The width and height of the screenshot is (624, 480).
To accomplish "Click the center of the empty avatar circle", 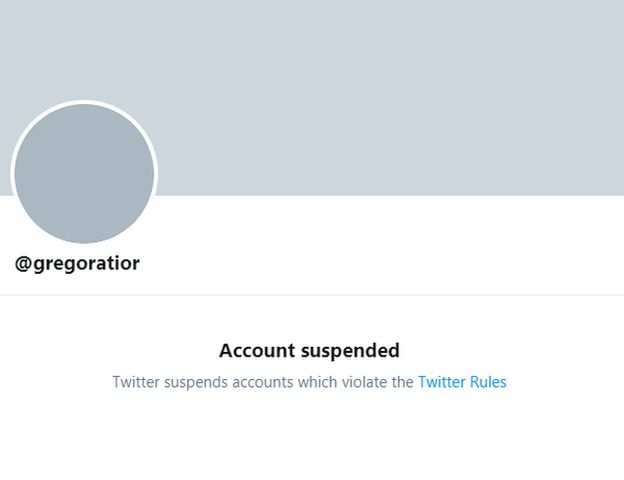I will click(84, 174).
